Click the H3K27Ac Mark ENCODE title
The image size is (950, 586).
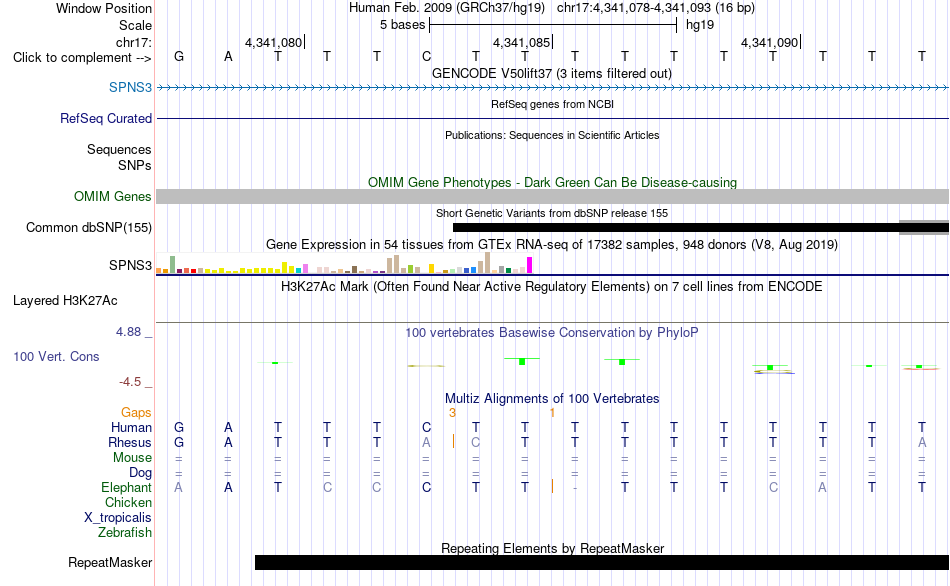(552, 286)
